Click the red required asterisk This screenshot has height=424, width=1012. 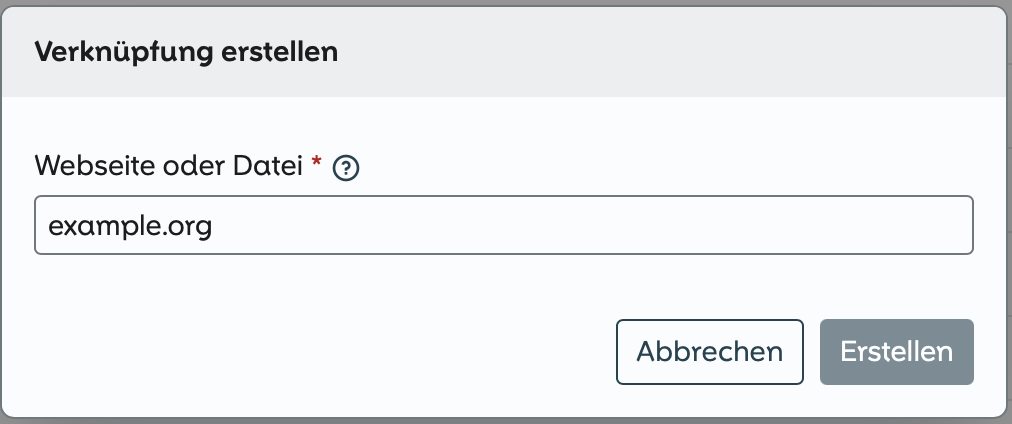point(317,164)
